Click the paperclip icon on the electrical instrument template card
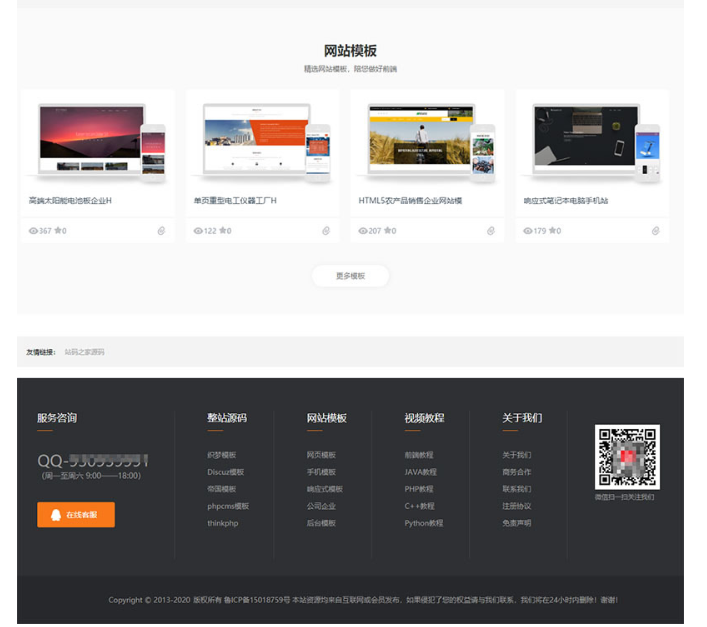 click(326, 231)
